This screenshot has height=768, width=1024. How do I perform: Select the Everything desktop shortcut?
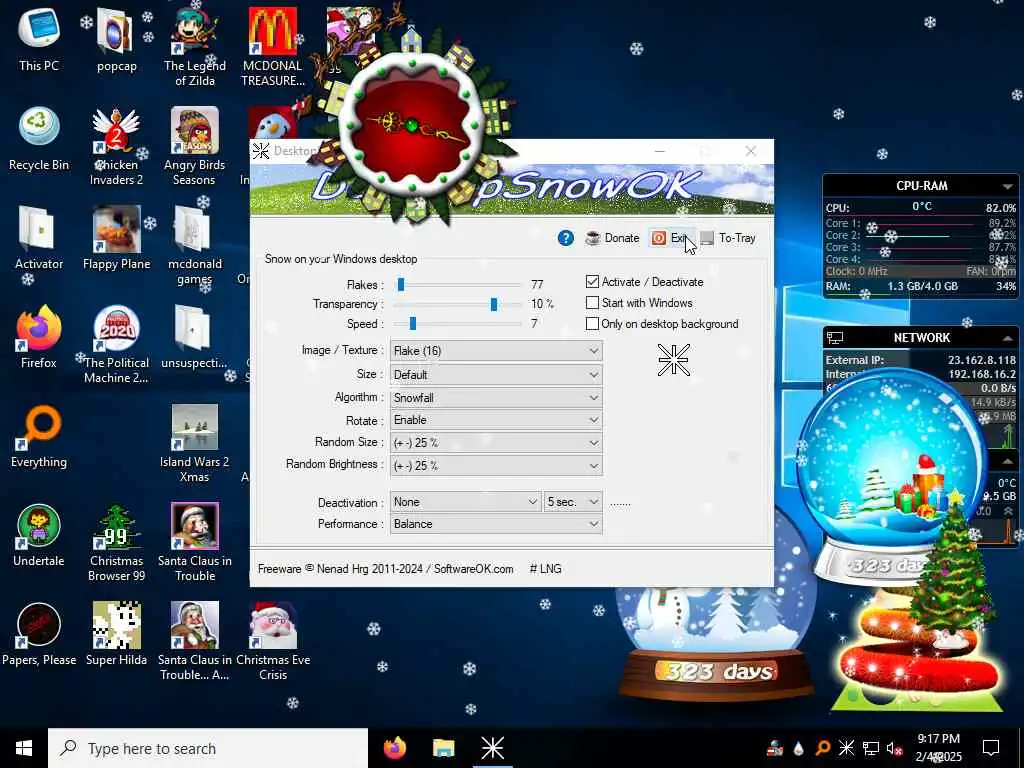(39, 437)
